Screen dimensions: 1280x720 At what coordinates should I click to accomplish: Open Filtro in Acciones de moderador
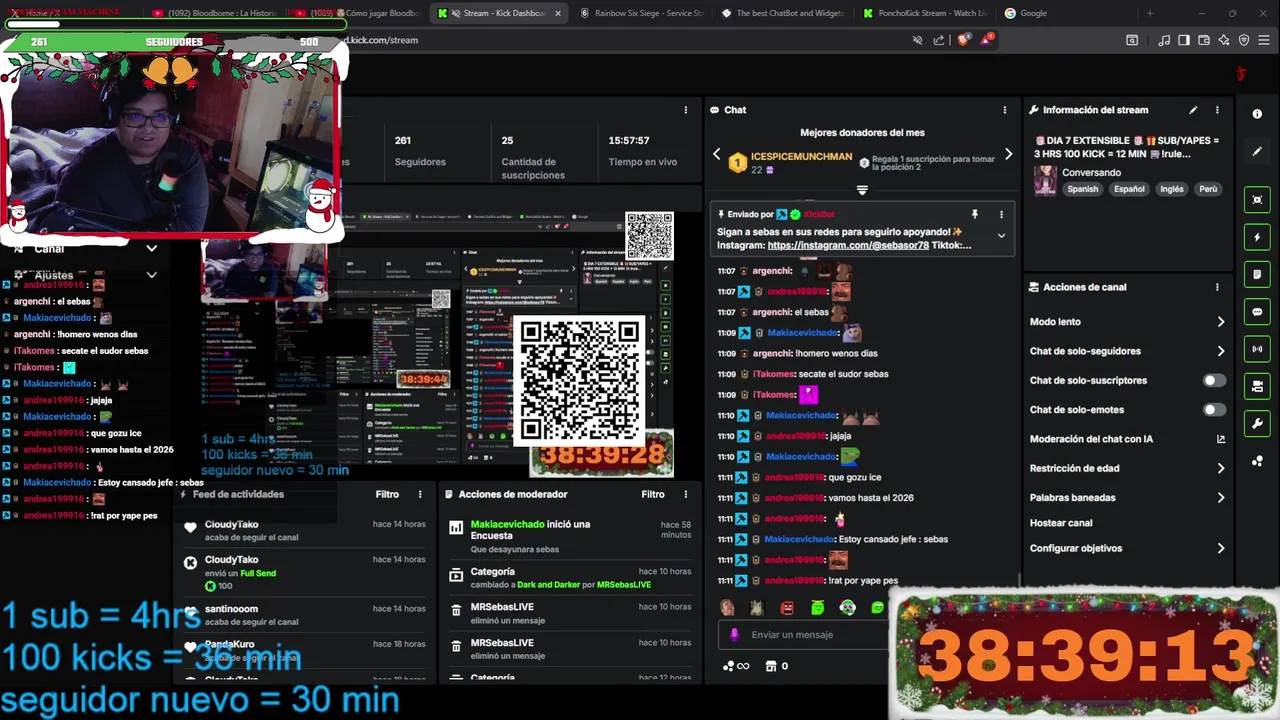click(653, 494)
